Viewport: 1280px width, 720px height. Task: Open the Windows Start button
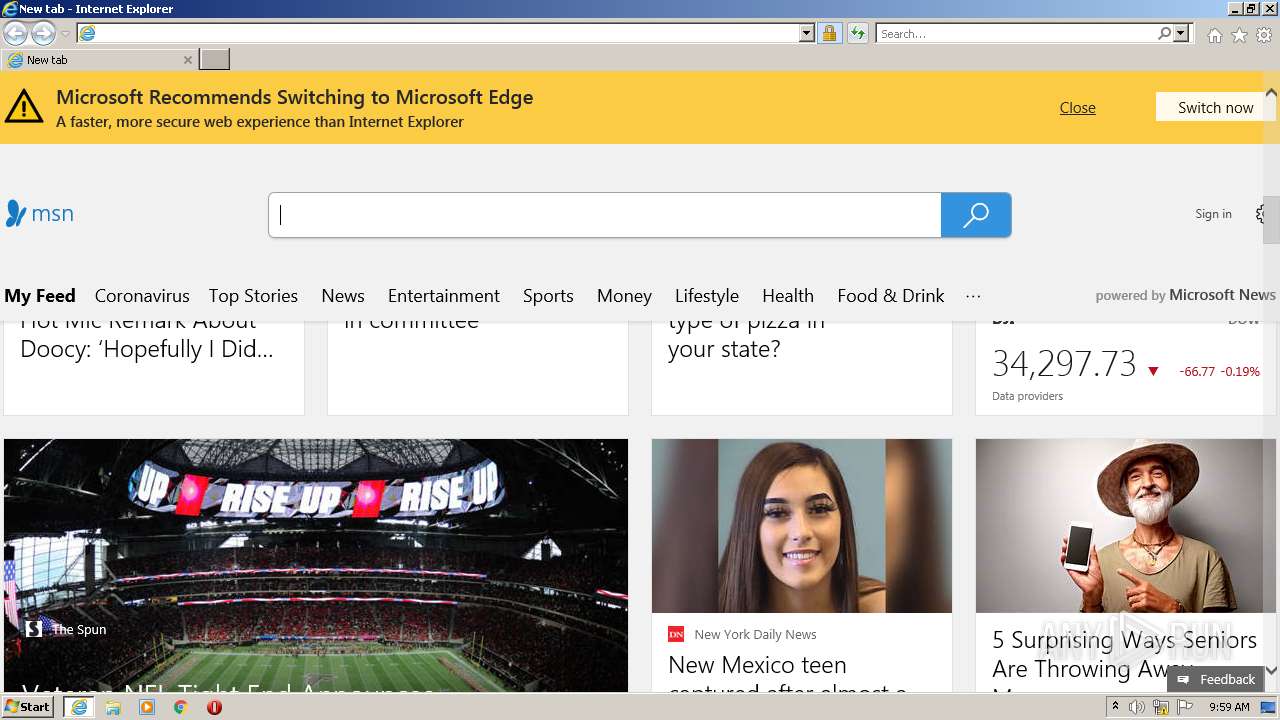click(x=28, y=707)
